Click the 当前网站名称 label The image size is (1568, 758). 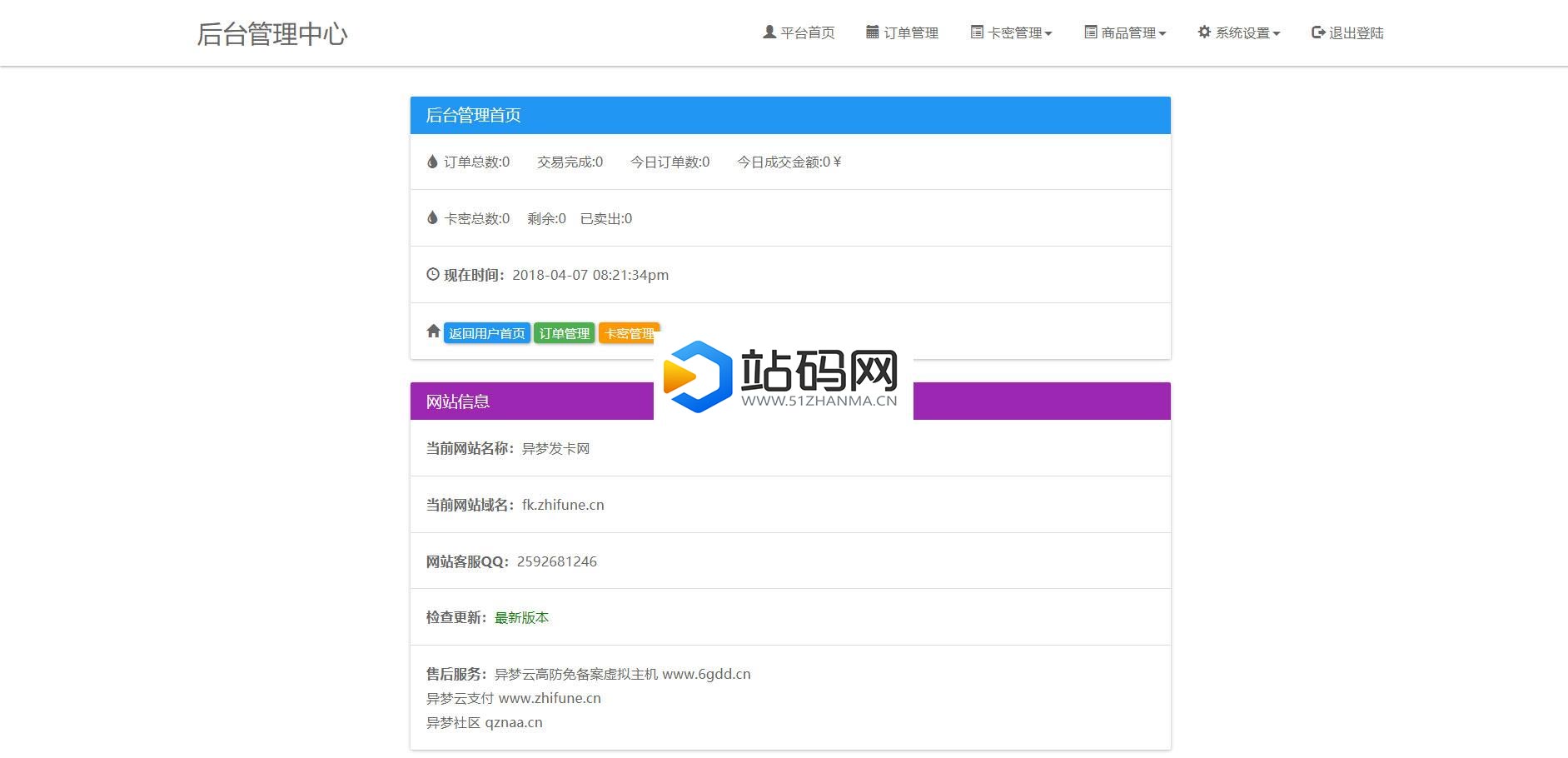(471, 448)
